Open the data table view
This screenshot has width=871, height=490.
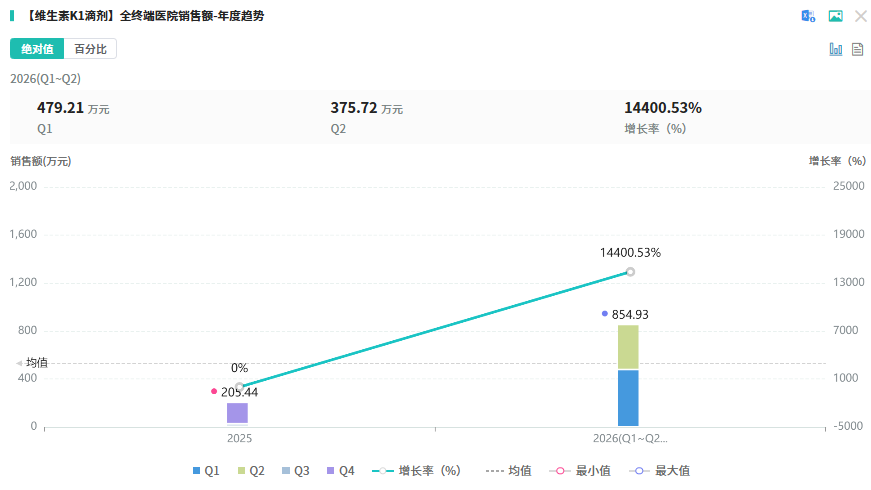(858, 49)
